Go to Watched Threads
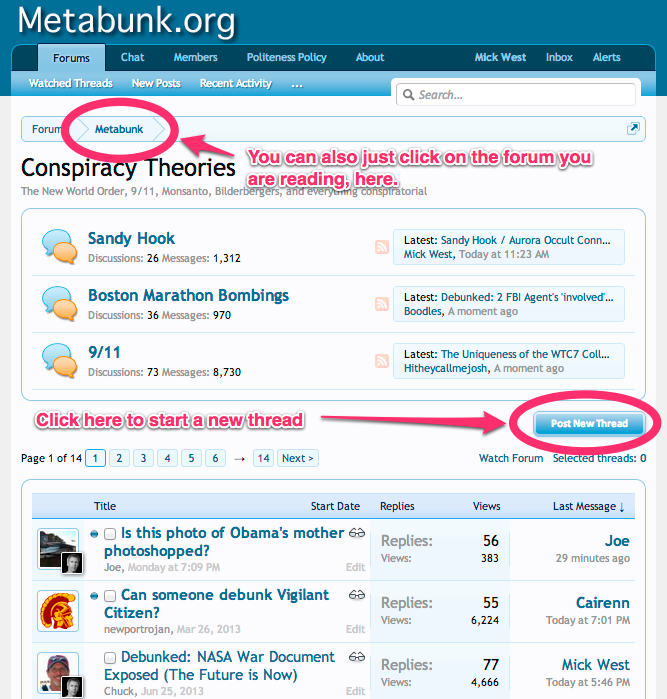Viewport: 667px width, 699px height. pyautogui.click(x=71, y=83)
